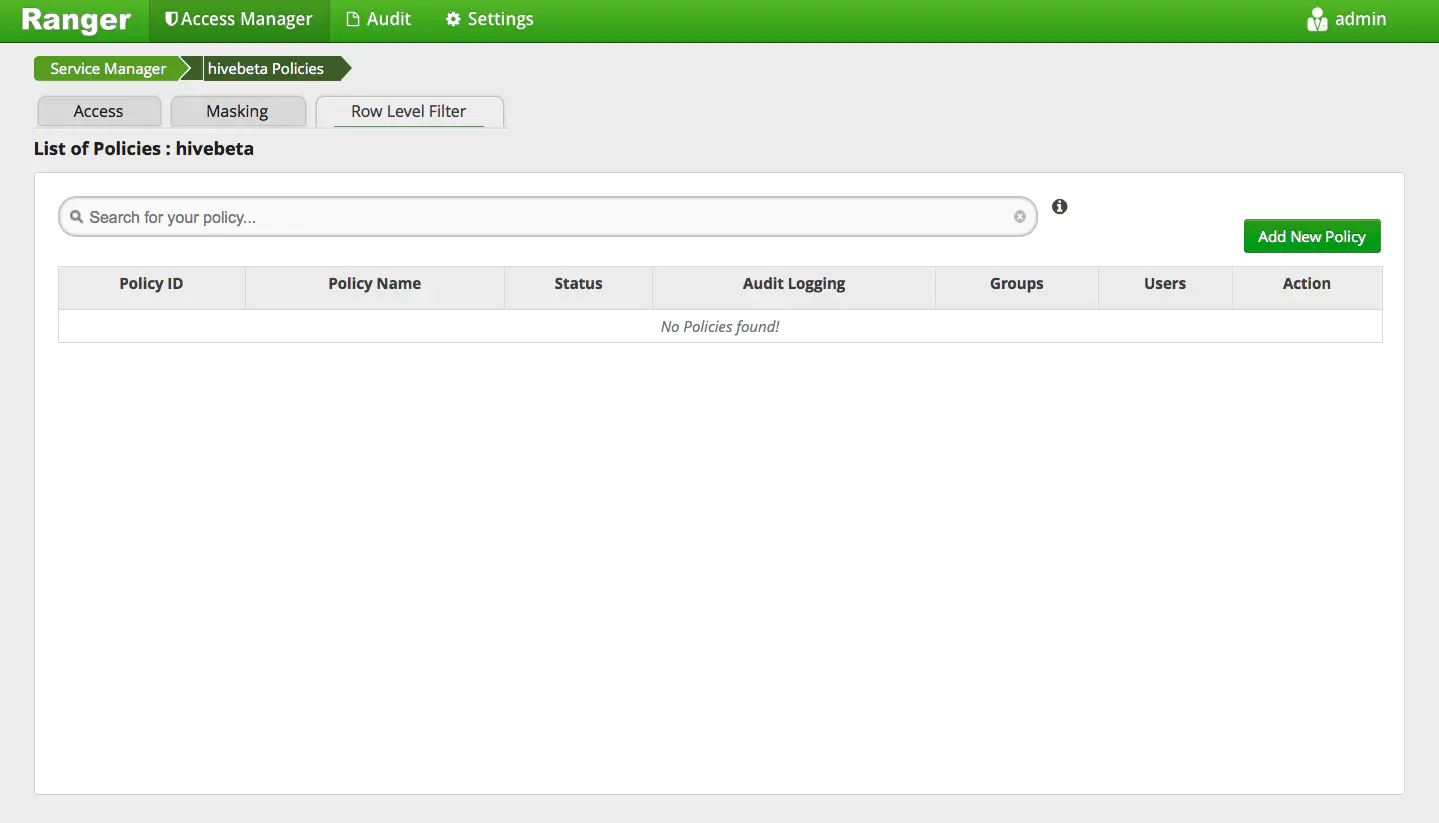Switch to the Masking tab

237,111
